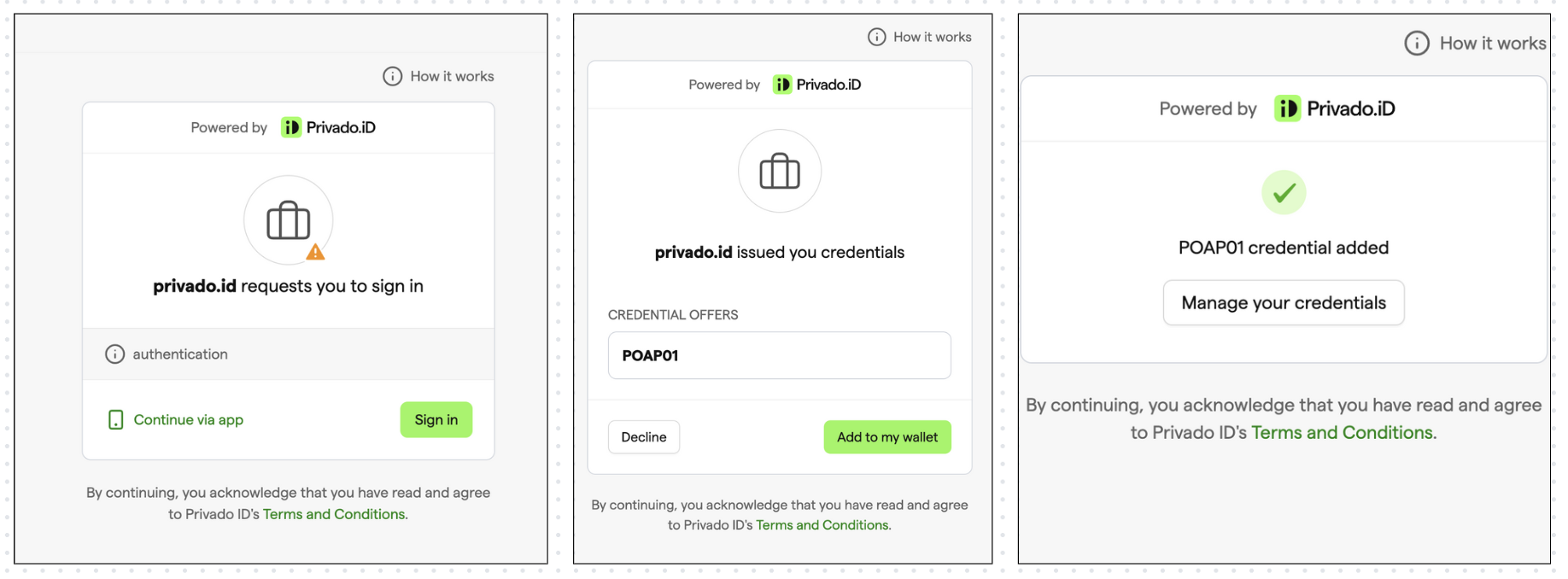Click Add to my wallet

[887, 436]
